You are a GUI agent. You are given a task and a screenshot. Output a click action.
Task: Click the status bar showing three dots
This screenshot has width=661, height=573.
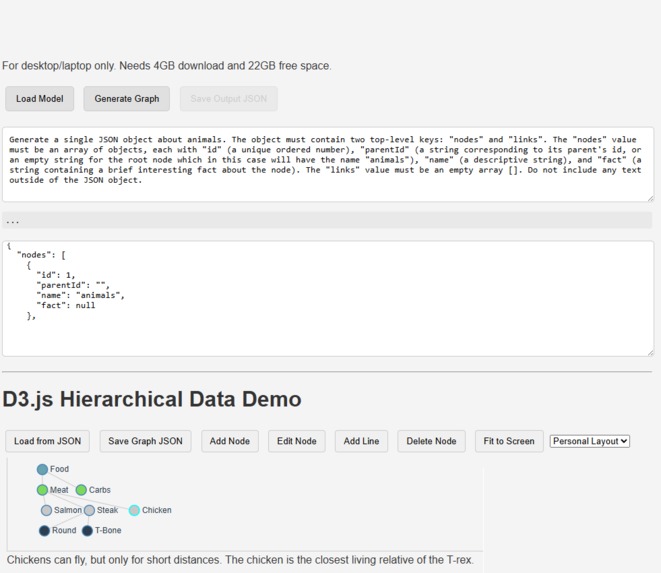(327, 221)
